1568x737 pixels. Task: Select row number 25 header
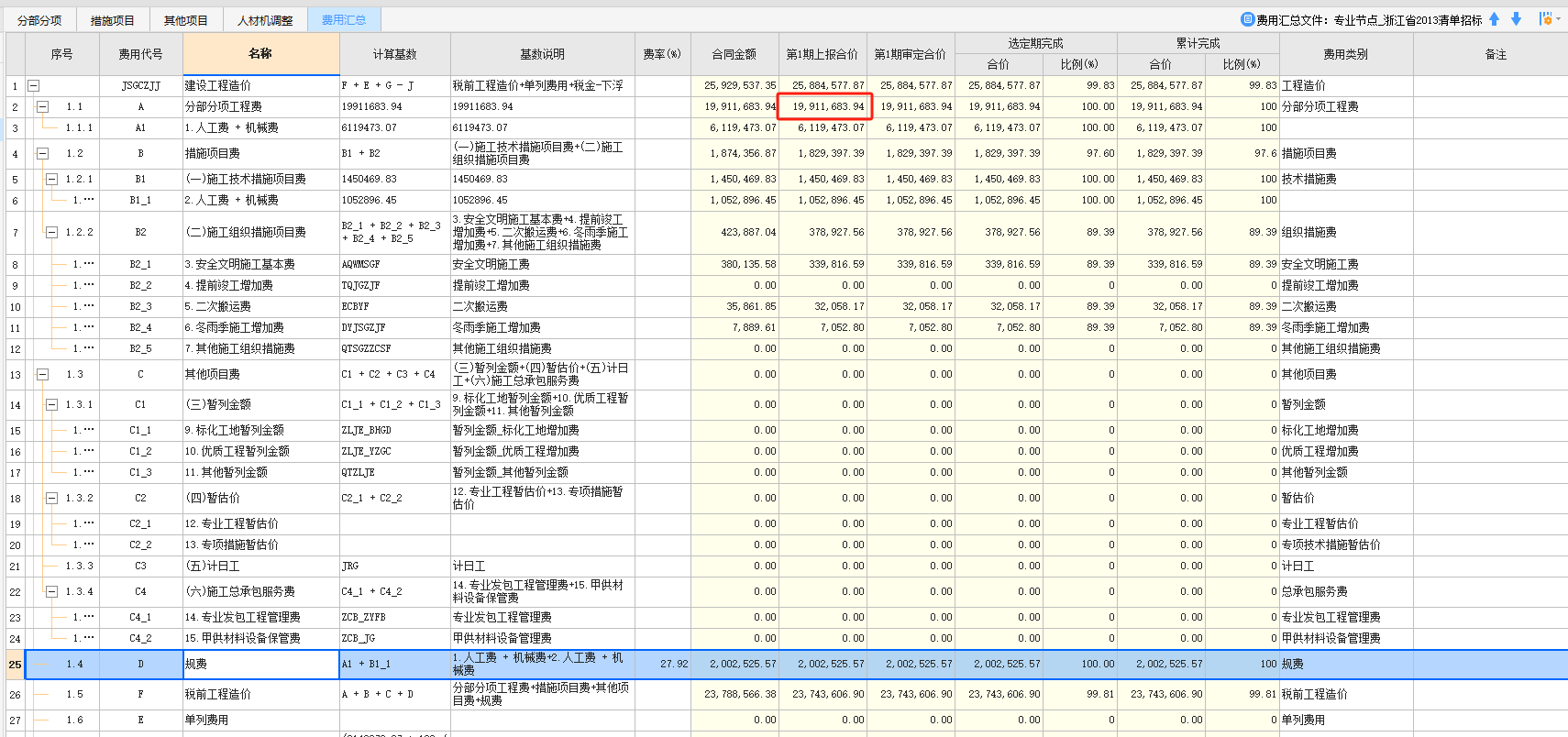coord(15,665)
